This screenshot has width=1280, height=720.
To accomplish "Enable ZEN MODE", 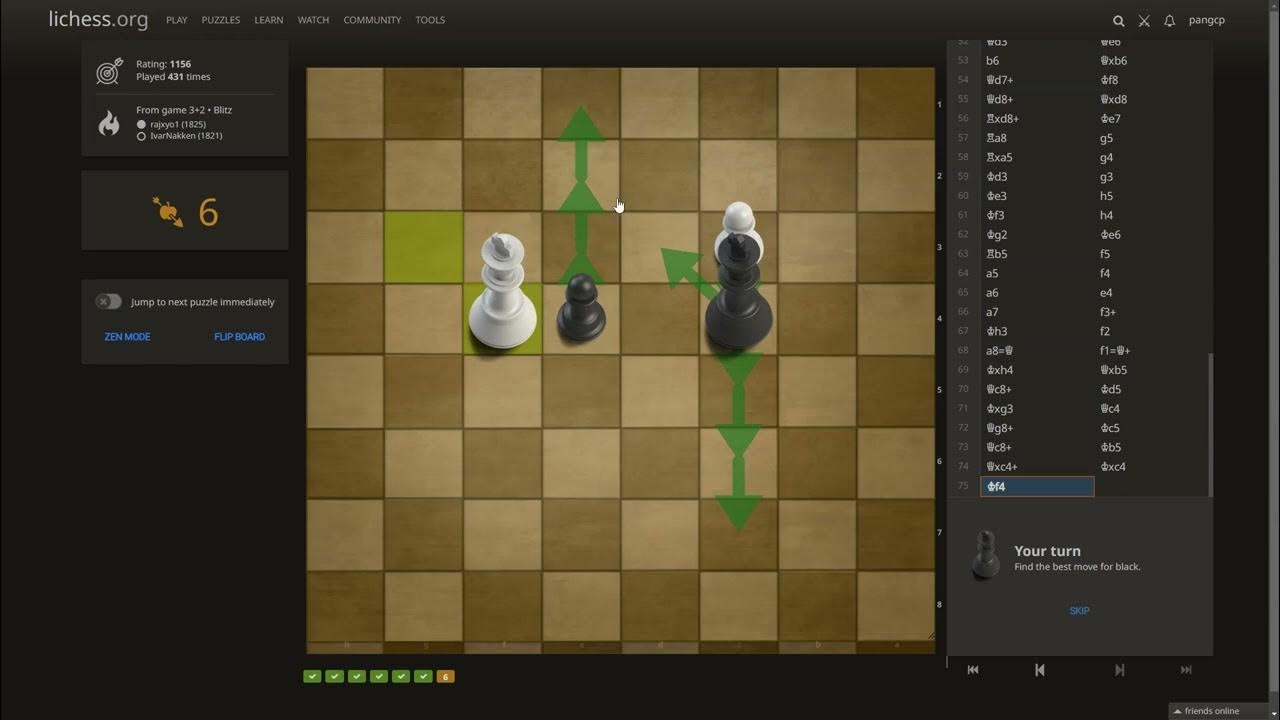I will click(x=127, y=337).
